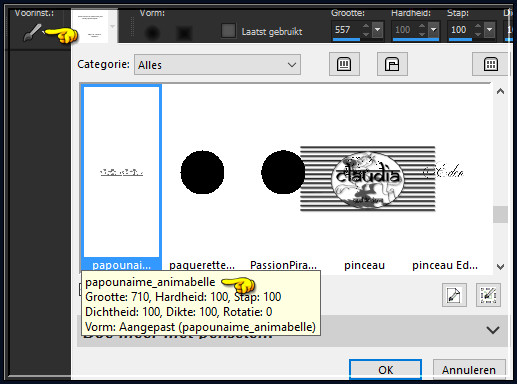Choose the round brush shape
Image resolution: width=517 pixels, height=384 pixels.
[152, 33]
